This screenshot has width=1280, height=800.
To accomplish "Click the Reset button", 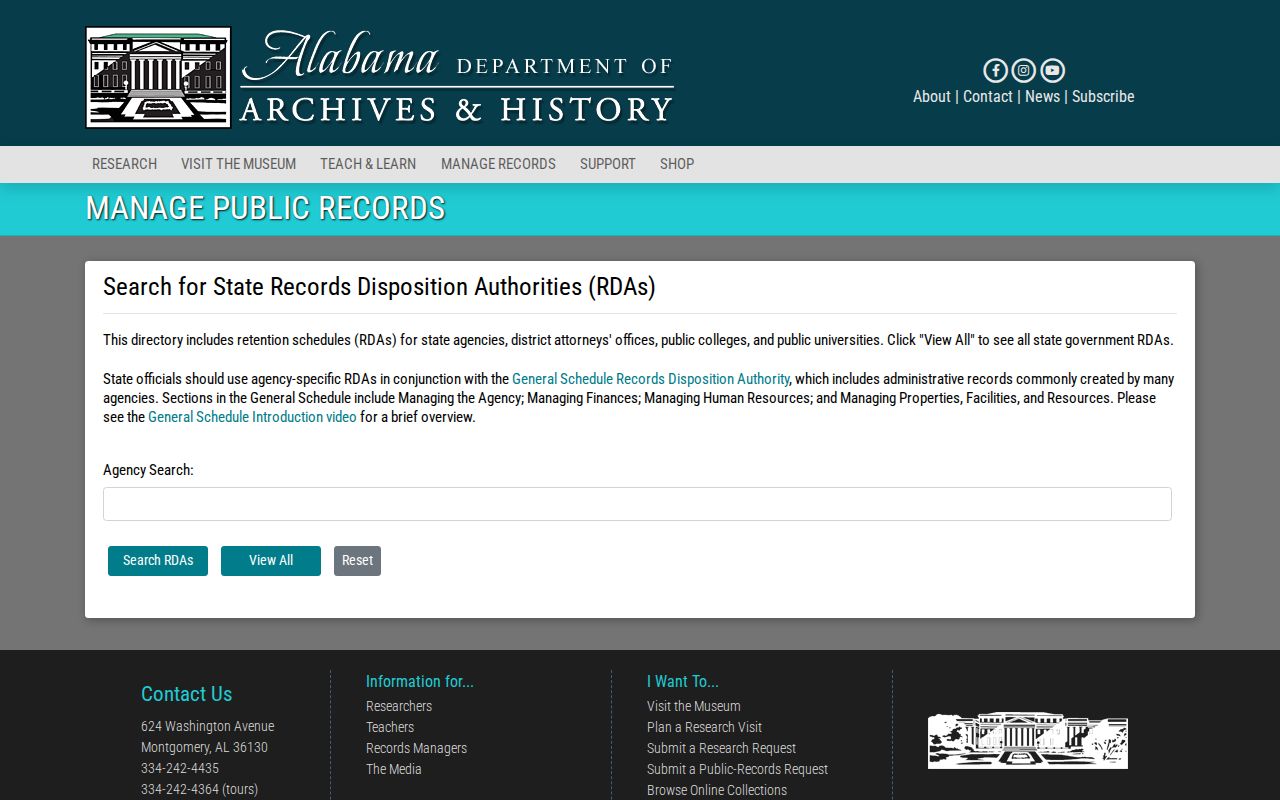I will click(357, 561).
